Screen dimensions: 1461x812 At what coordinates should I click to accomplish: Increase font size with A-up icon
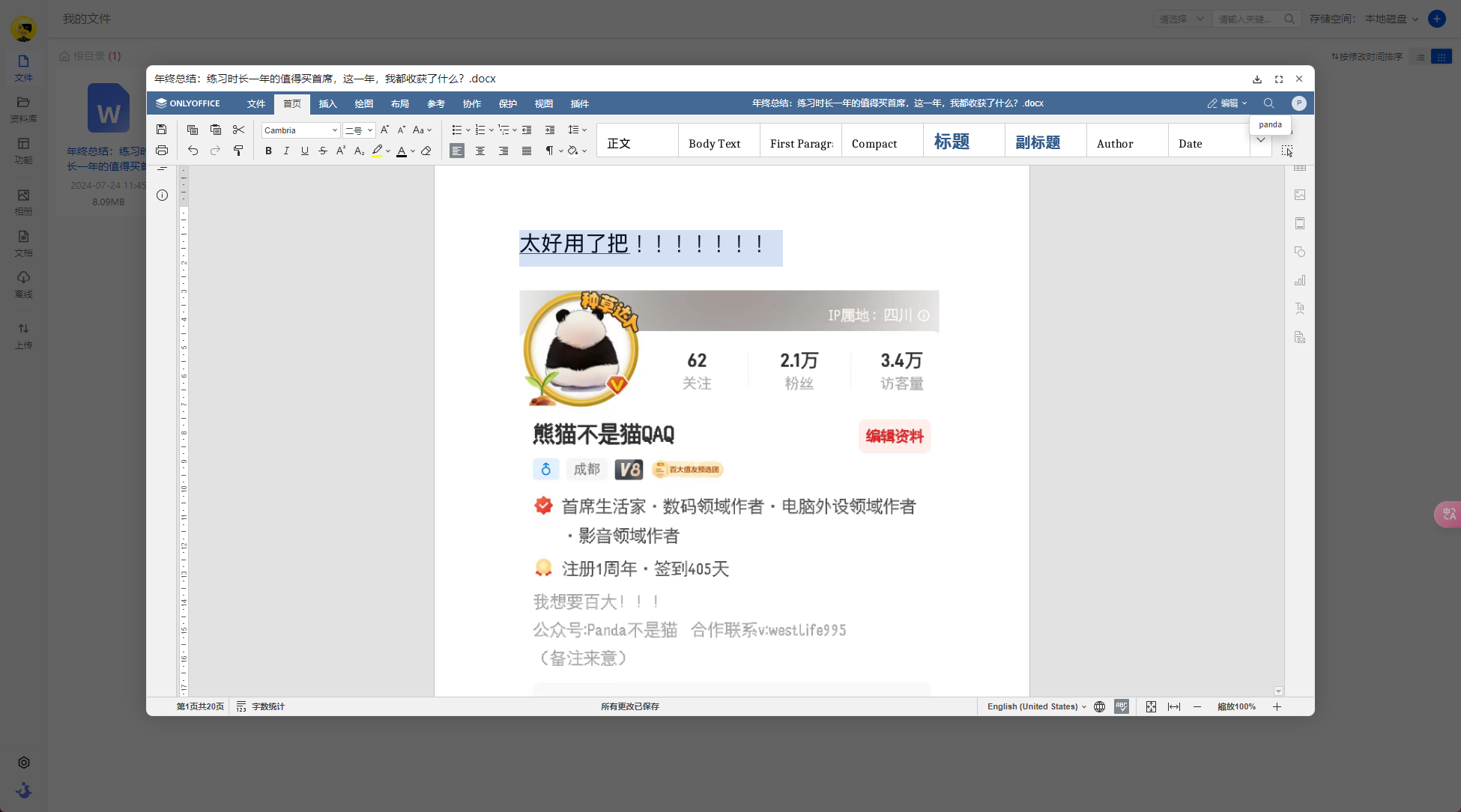[384, 130]
